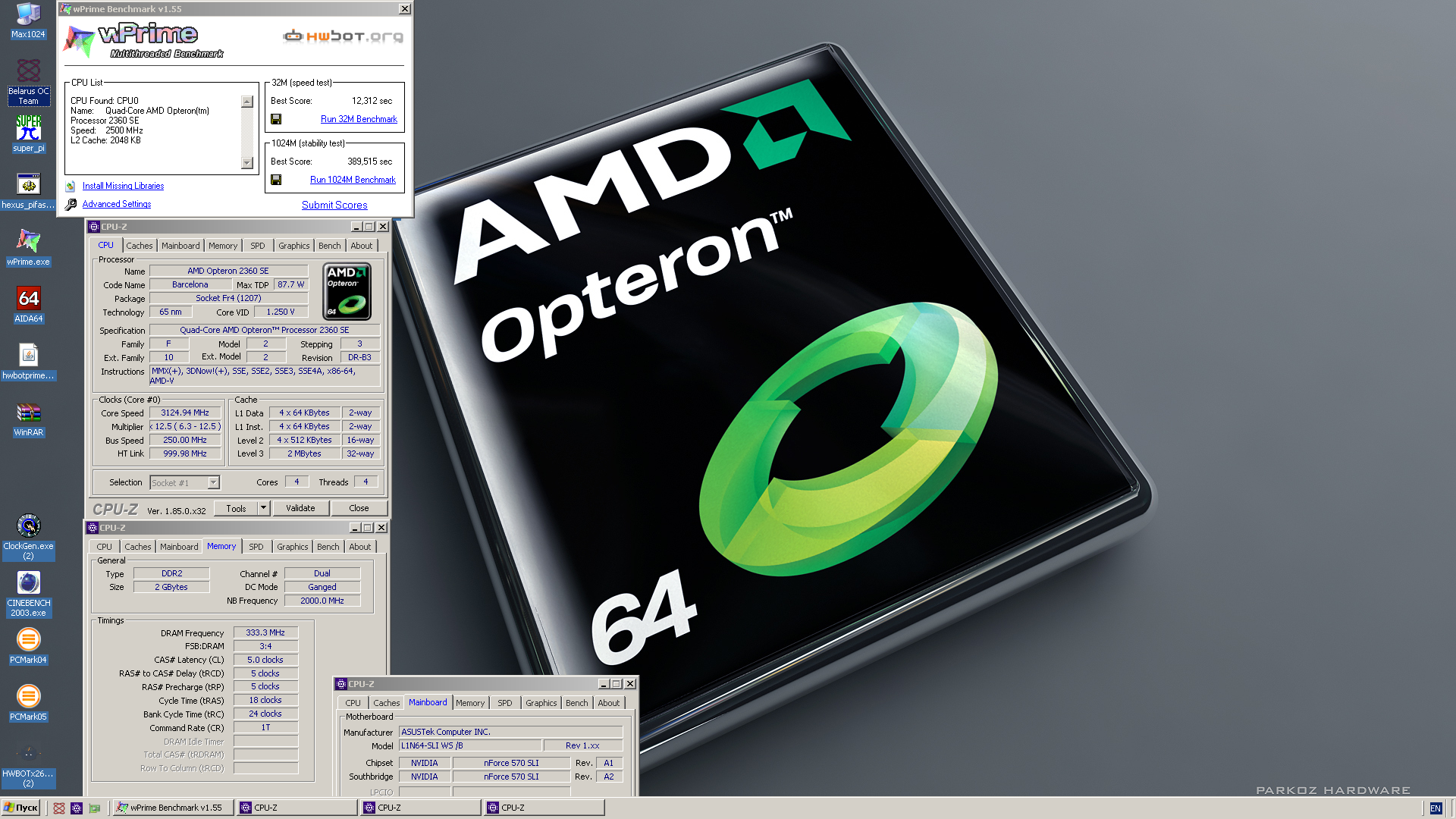The image size is (1456, 819).
Task: Open the Belarus OC Team desktop shortcut
Action: click(x=28, y=81)
